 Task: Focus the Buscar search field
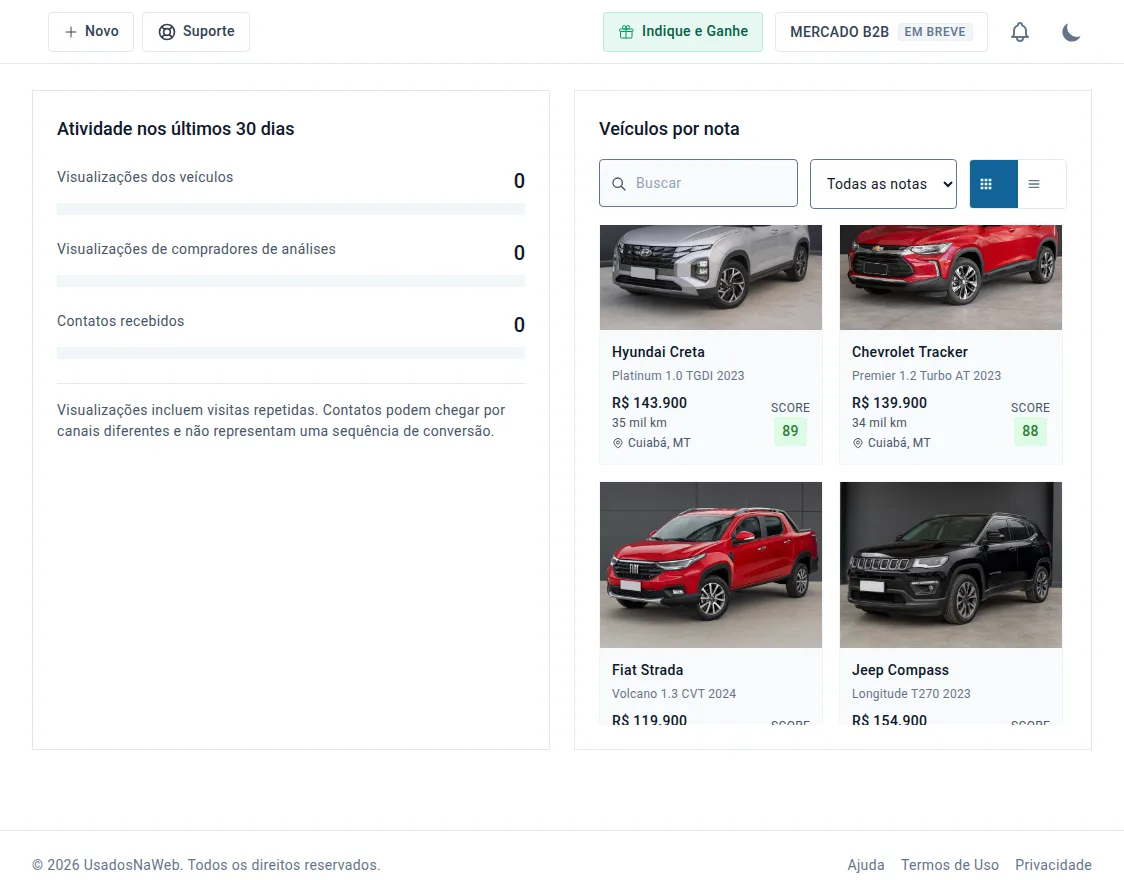click(698, 183)
